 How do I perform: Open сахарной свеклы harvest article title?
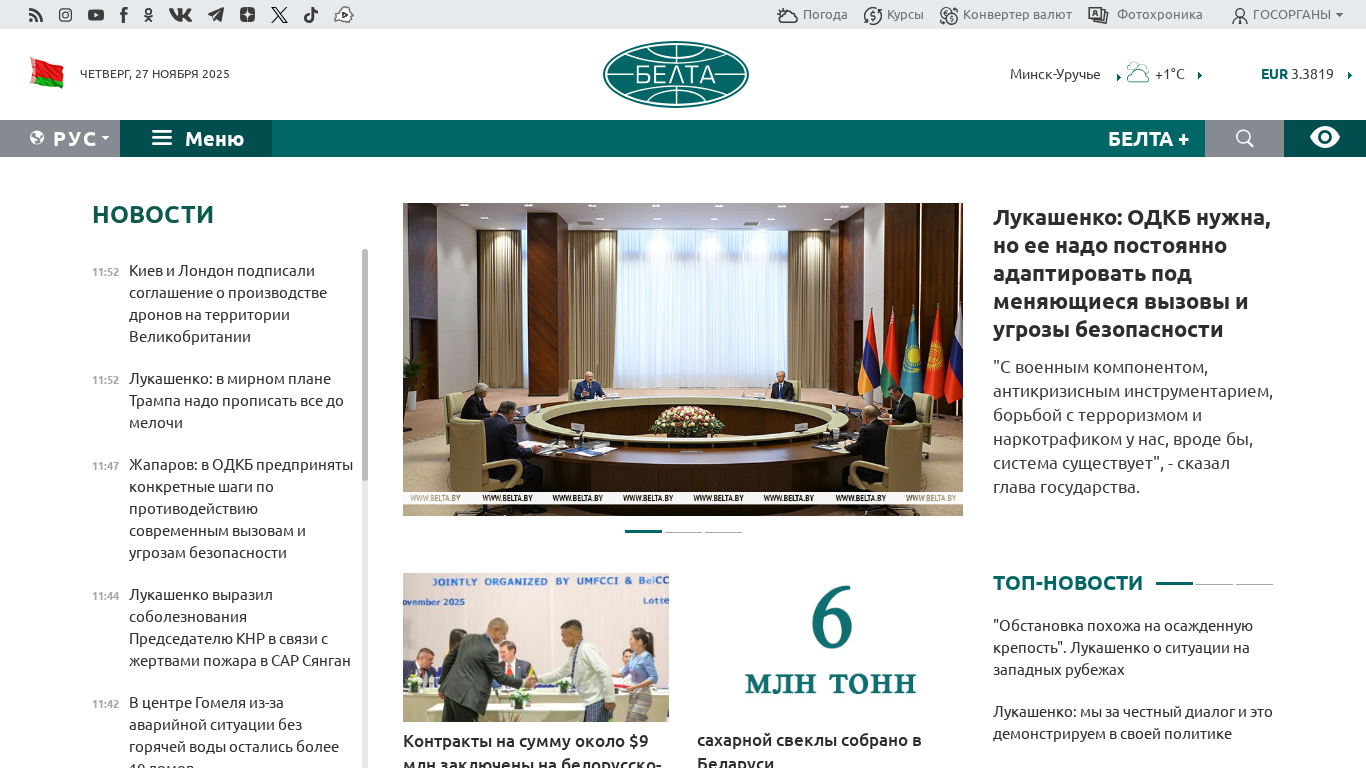809,751
